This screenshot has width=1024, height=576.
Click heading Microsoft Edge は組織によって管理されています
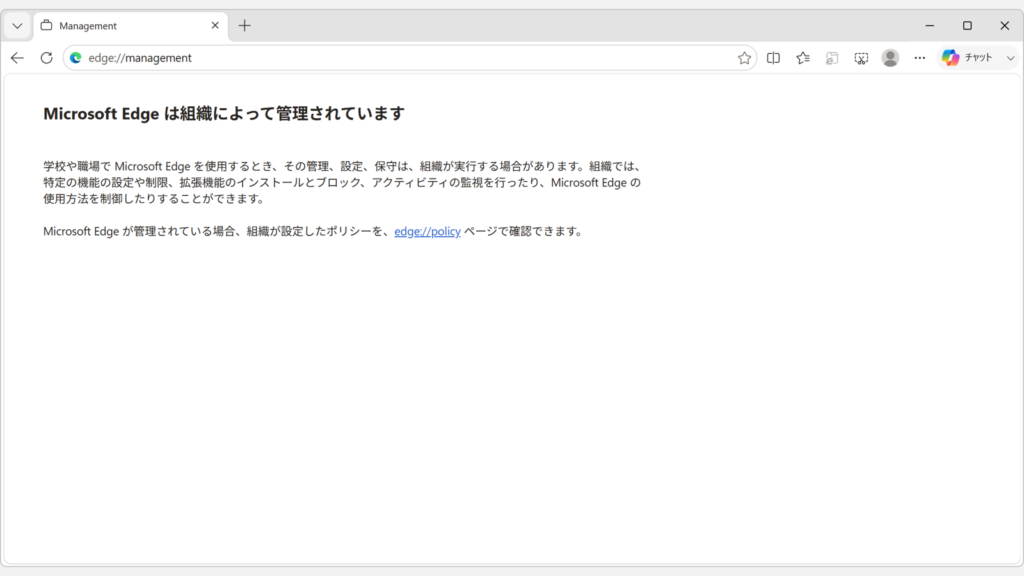click(x=224, y=114)
